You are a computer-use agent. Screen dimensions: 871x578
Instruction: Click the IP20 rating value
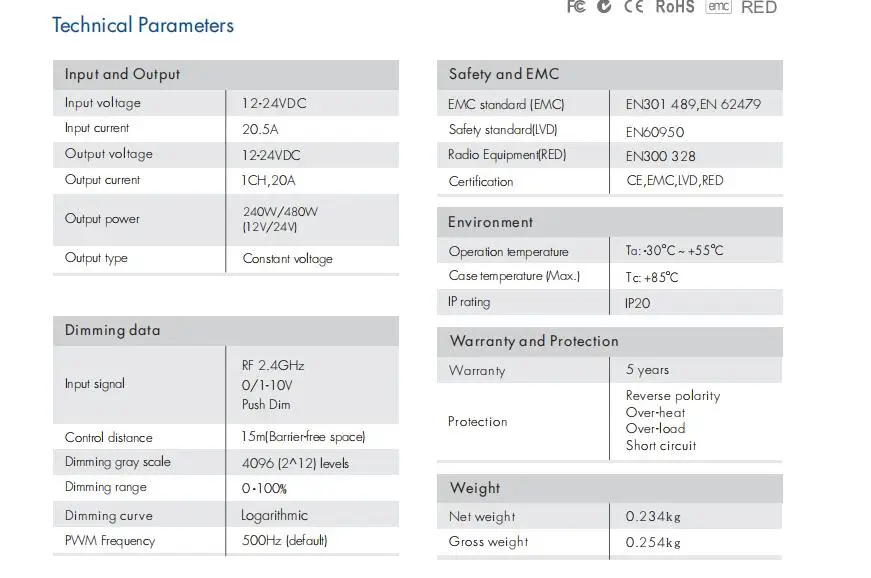(x=637, y=303)
